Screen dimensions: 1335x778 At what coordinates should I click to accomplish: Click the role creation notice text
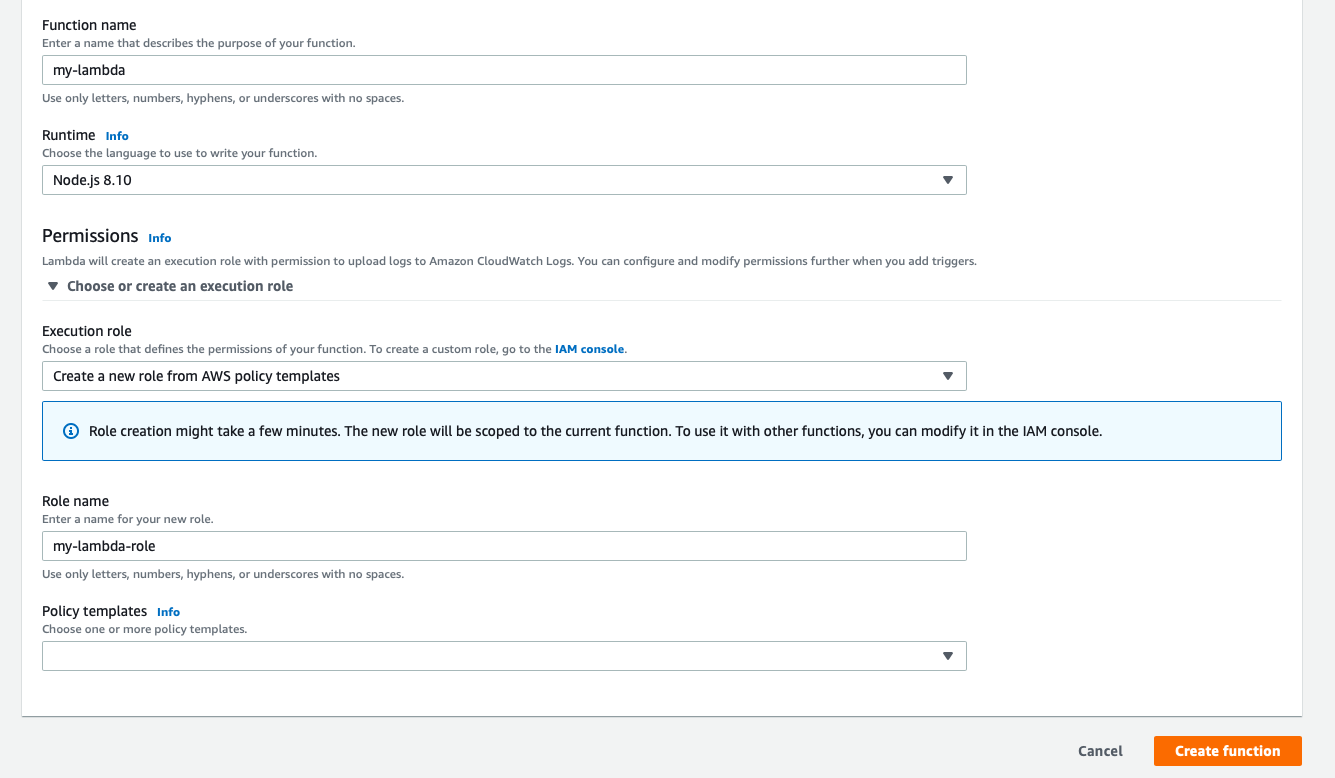point(595,431)
